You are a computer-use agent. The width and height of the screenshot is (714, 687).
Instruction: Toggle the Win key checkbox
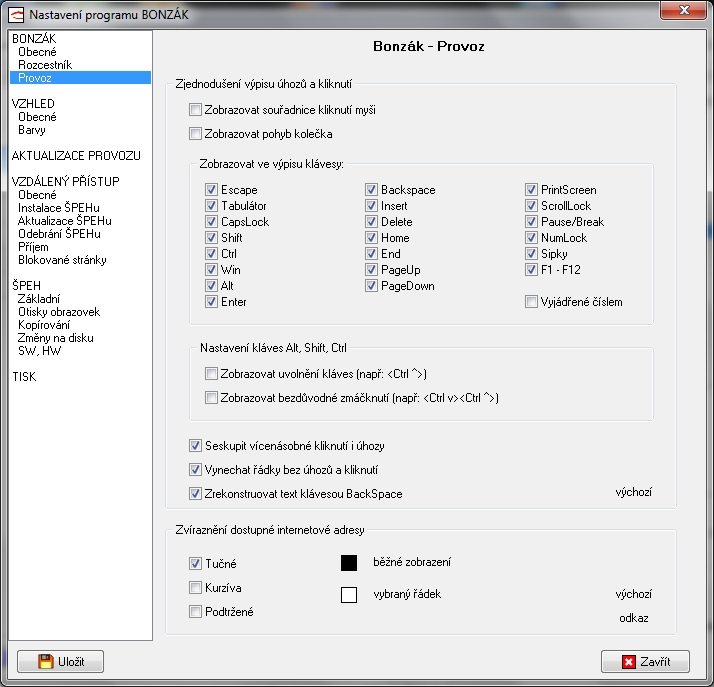pyautogui.click(x=211, y=270)
